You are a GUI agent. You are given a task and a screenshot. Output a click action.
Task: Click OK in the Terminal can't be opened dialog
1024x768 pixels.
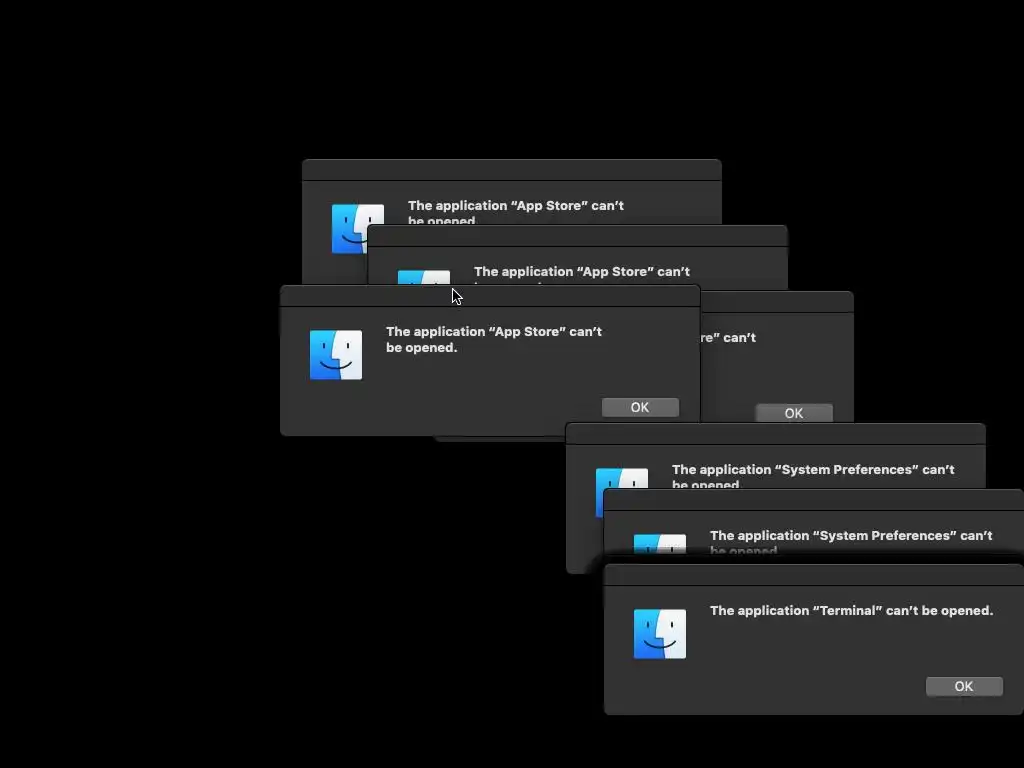pos(964,686)
